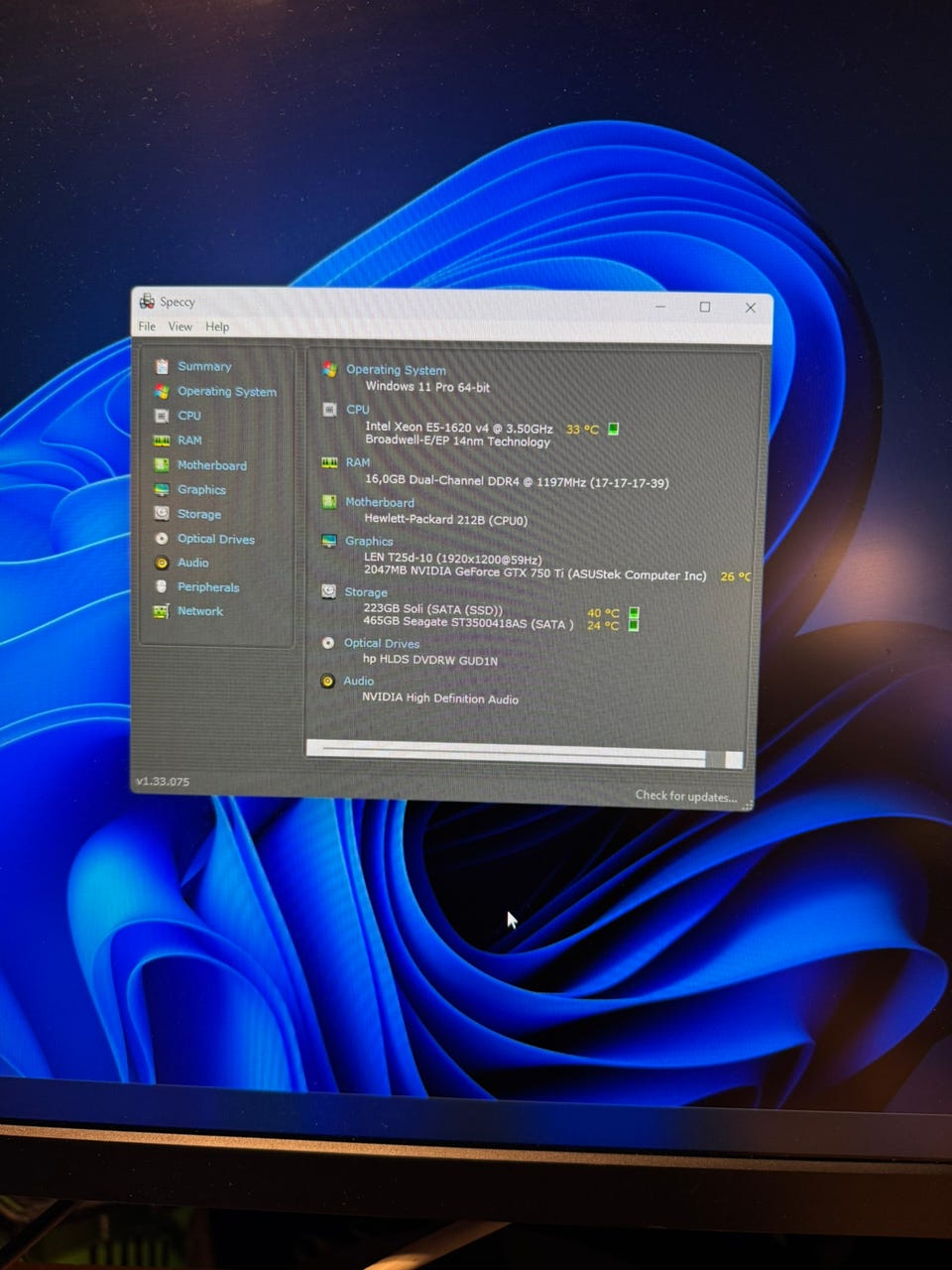
Task: Open the File menu in Speccy
Action: (147, 326)
